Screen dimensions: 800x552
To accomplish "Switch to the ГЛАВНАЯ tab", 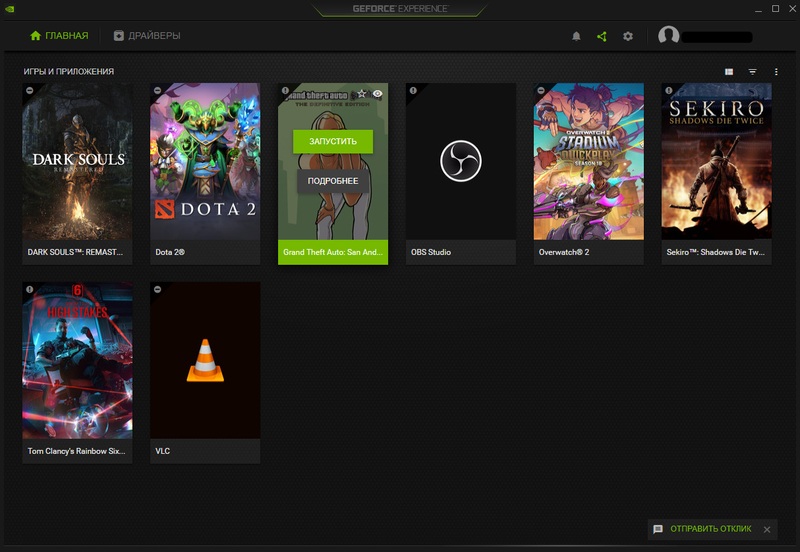I will (59, 36).
